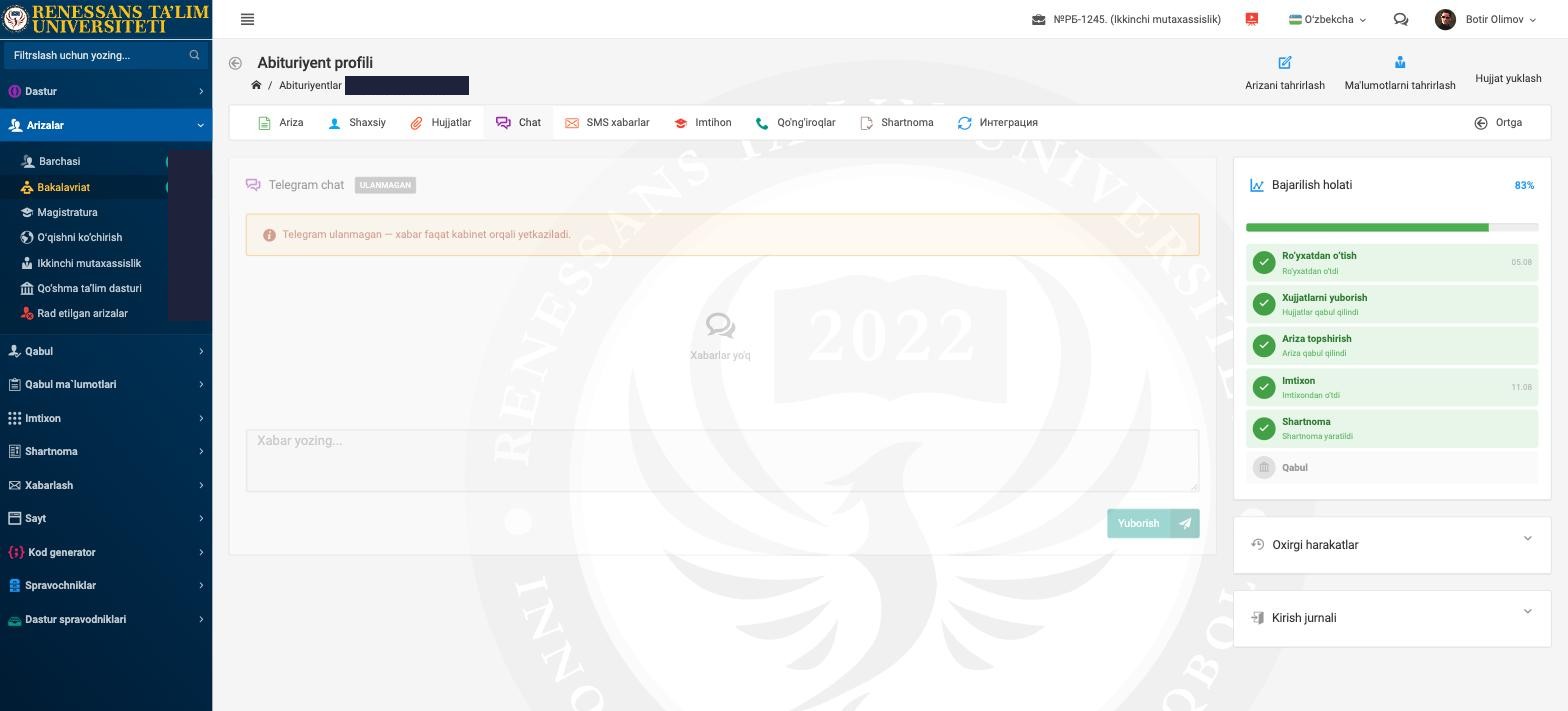Expand the Xabarlash sidebar section

(x=106, y=485)
